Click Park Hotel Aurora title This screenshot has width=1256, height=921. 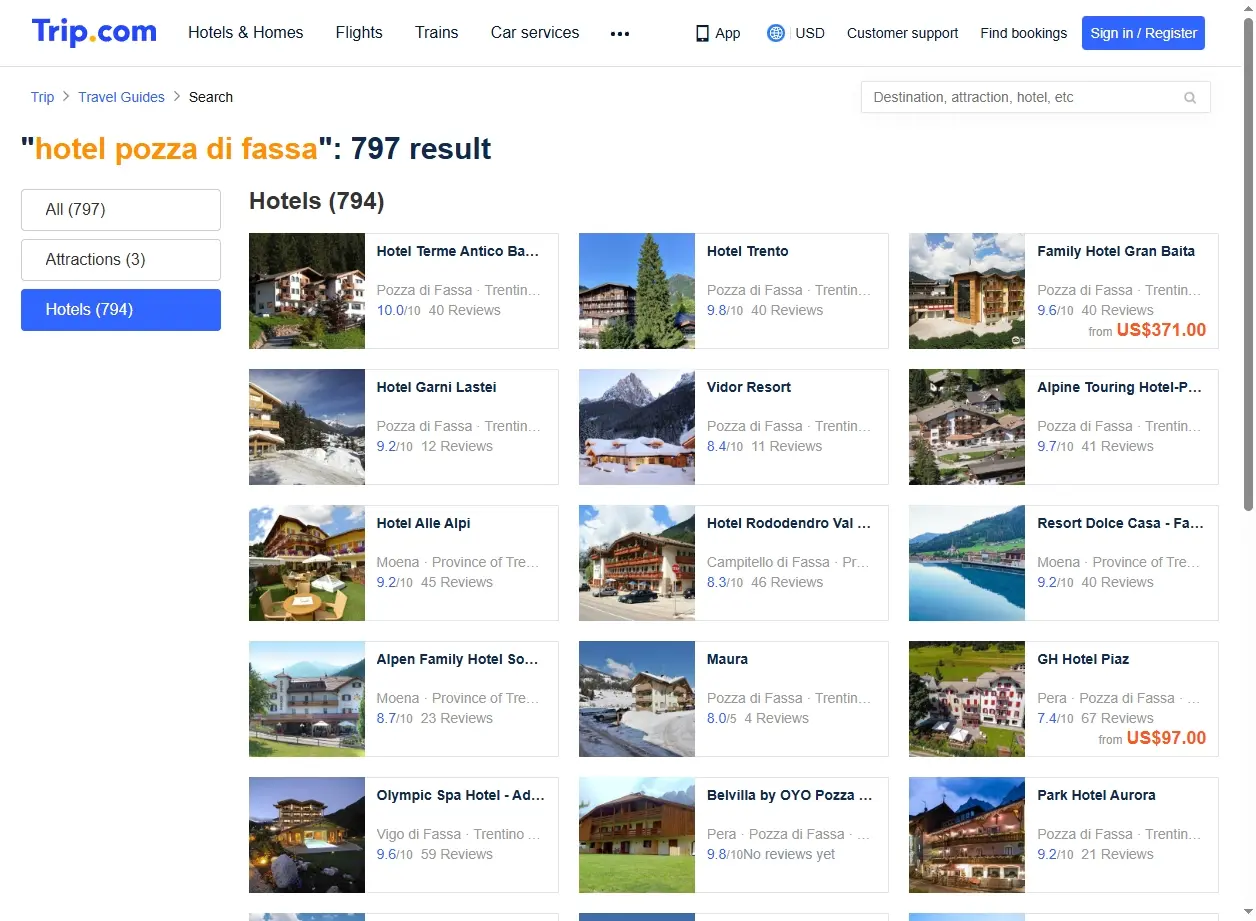coord(1096,795)
